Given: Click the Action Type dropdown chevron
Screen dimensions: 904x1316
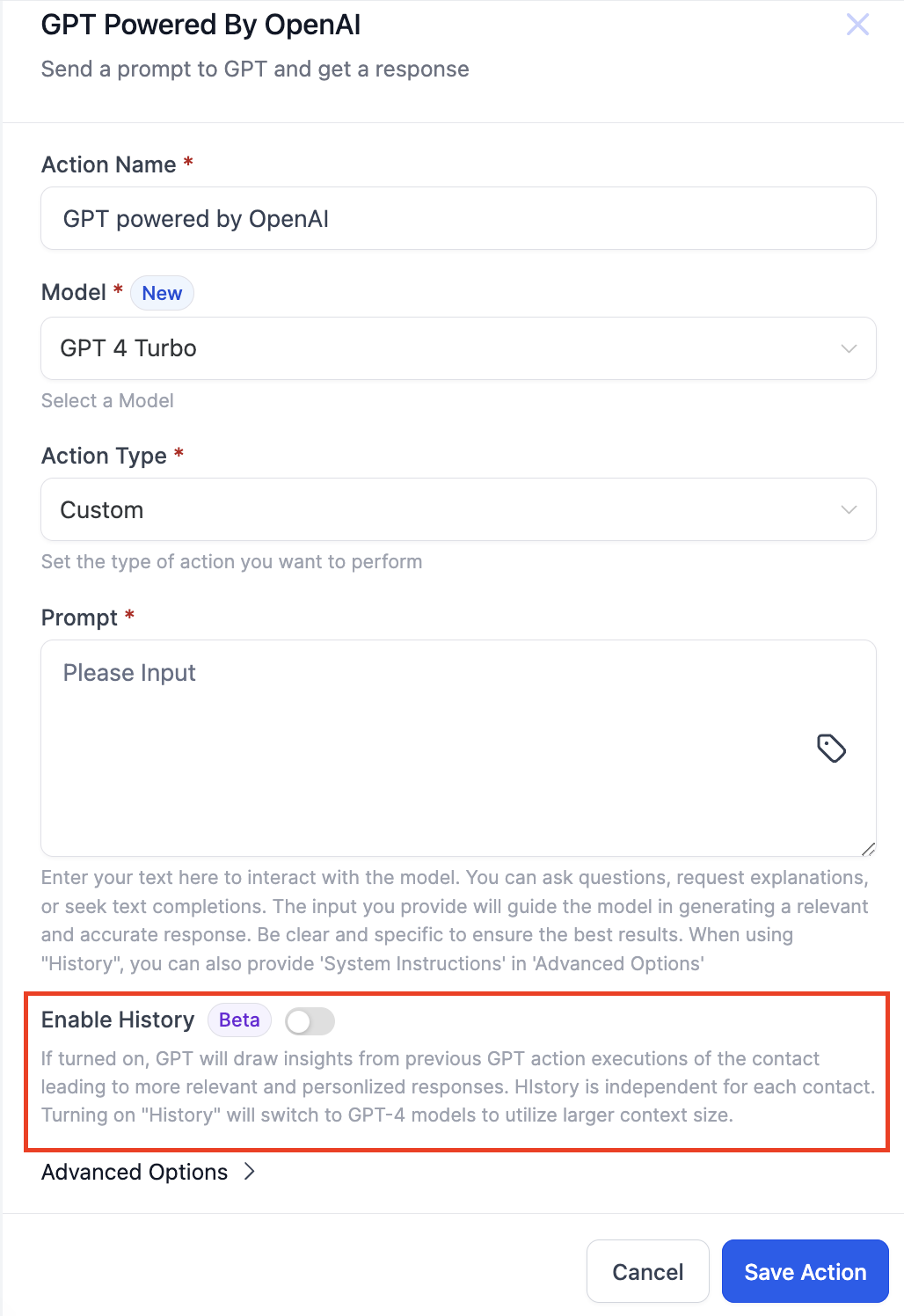Looking at the screenshot, I should tap(848, 509).
